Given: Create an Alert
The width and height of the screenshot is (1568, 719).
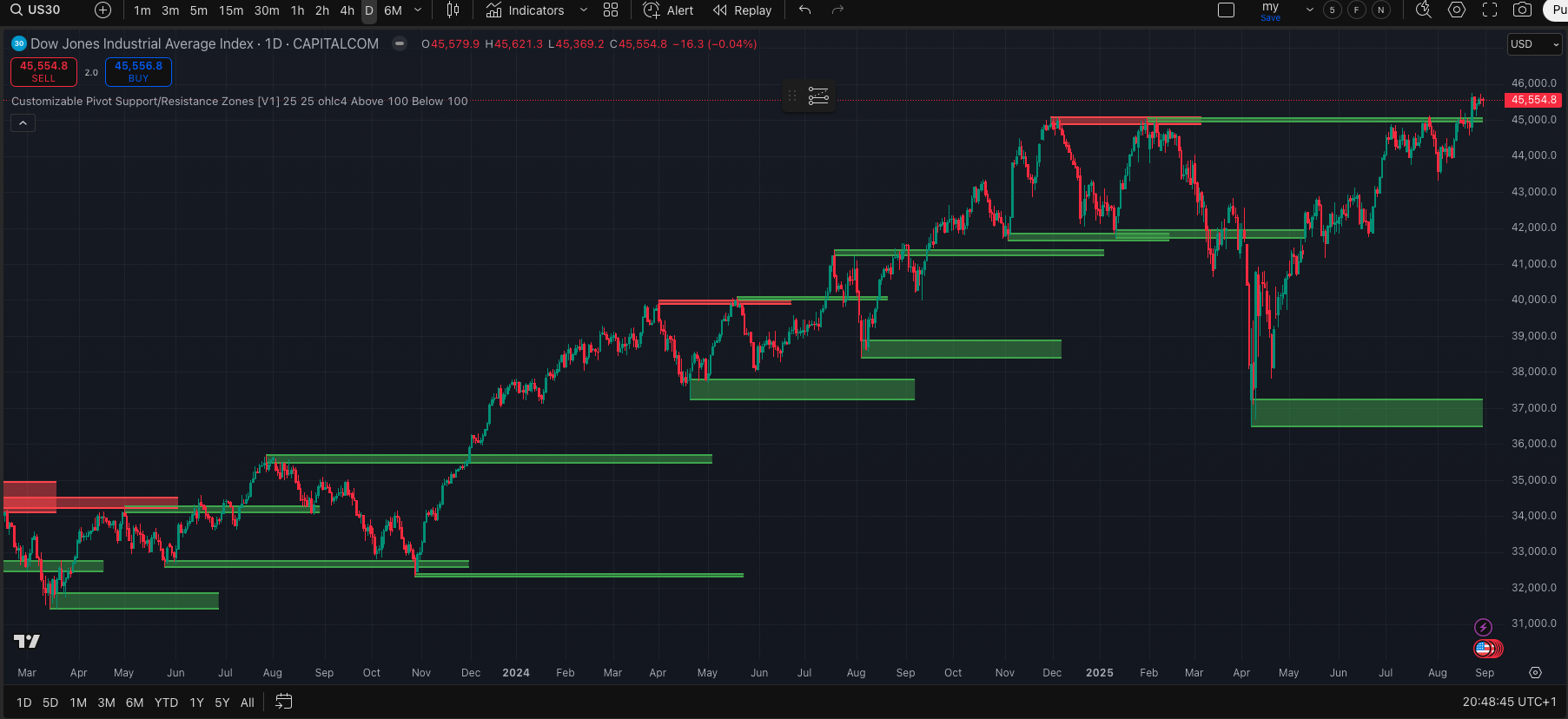Looking at the screenshot, I should pyautogui.click(x=668, y=10).
